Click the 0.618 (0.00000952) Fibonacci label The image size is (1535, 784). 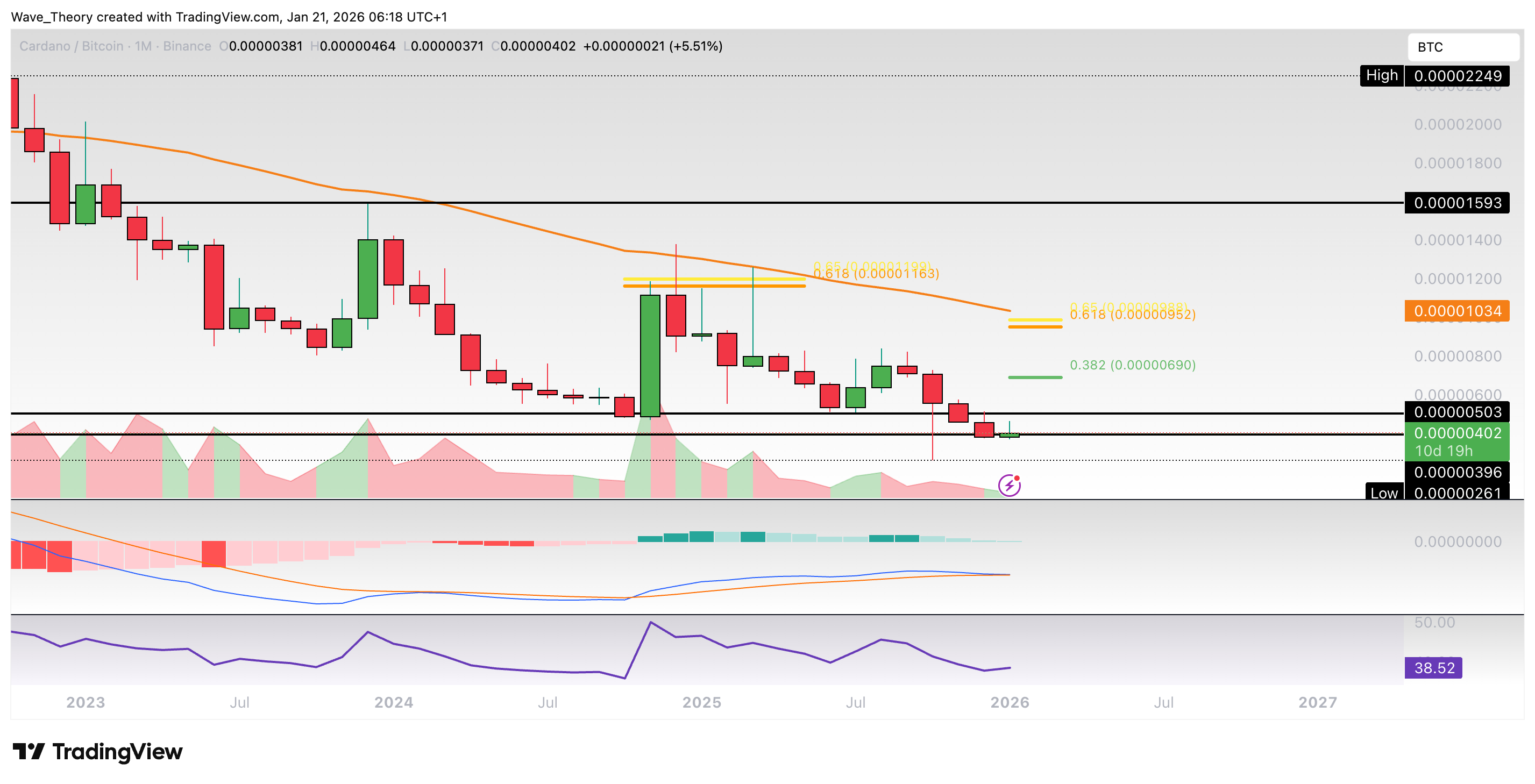coord(1132,315)
